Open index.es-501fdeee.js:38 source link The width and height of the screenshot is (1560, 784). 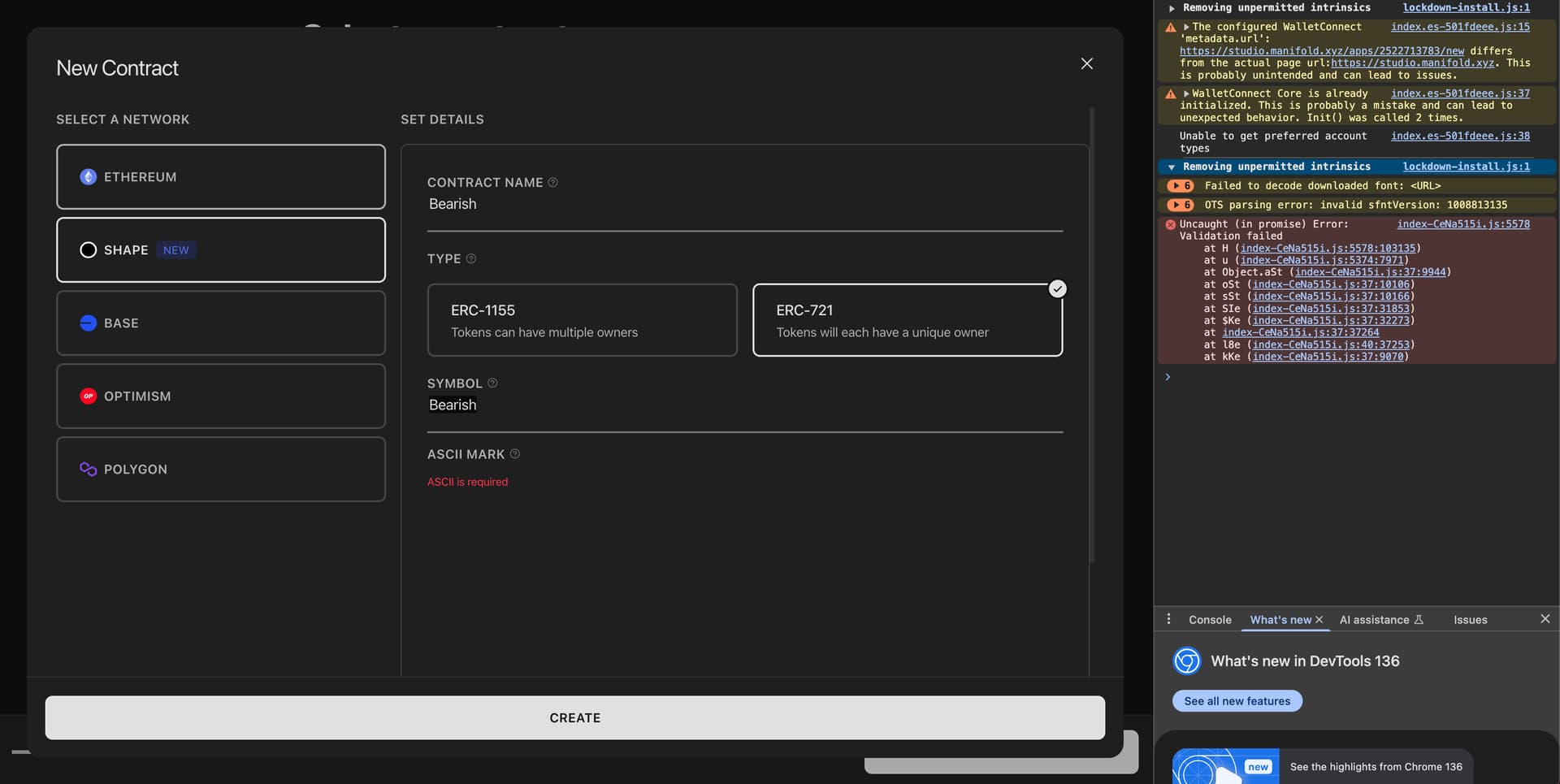tap(1460, 136)
